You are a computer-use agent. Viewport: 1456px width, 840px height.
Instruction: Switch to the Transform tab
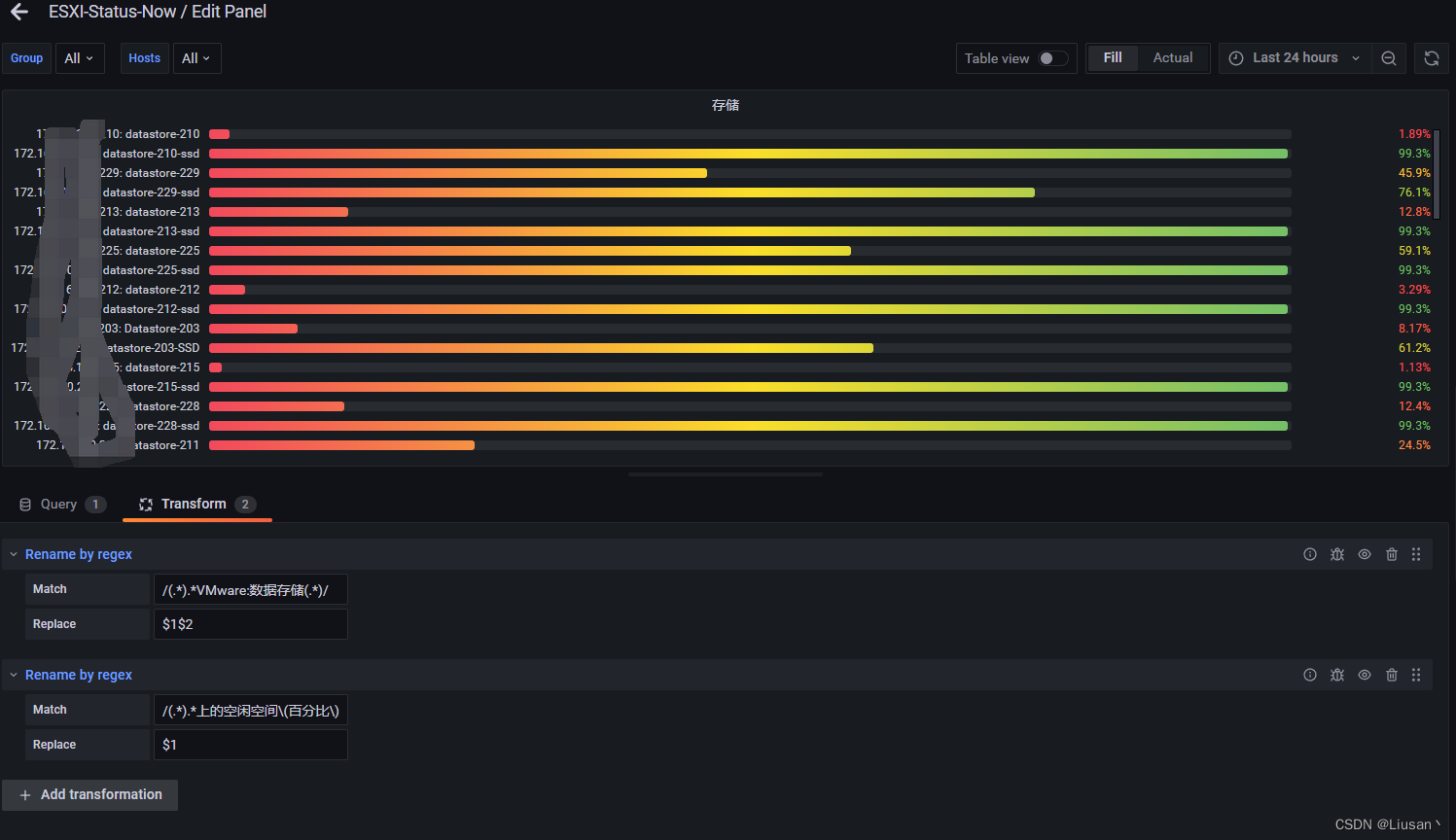(197, 504)
